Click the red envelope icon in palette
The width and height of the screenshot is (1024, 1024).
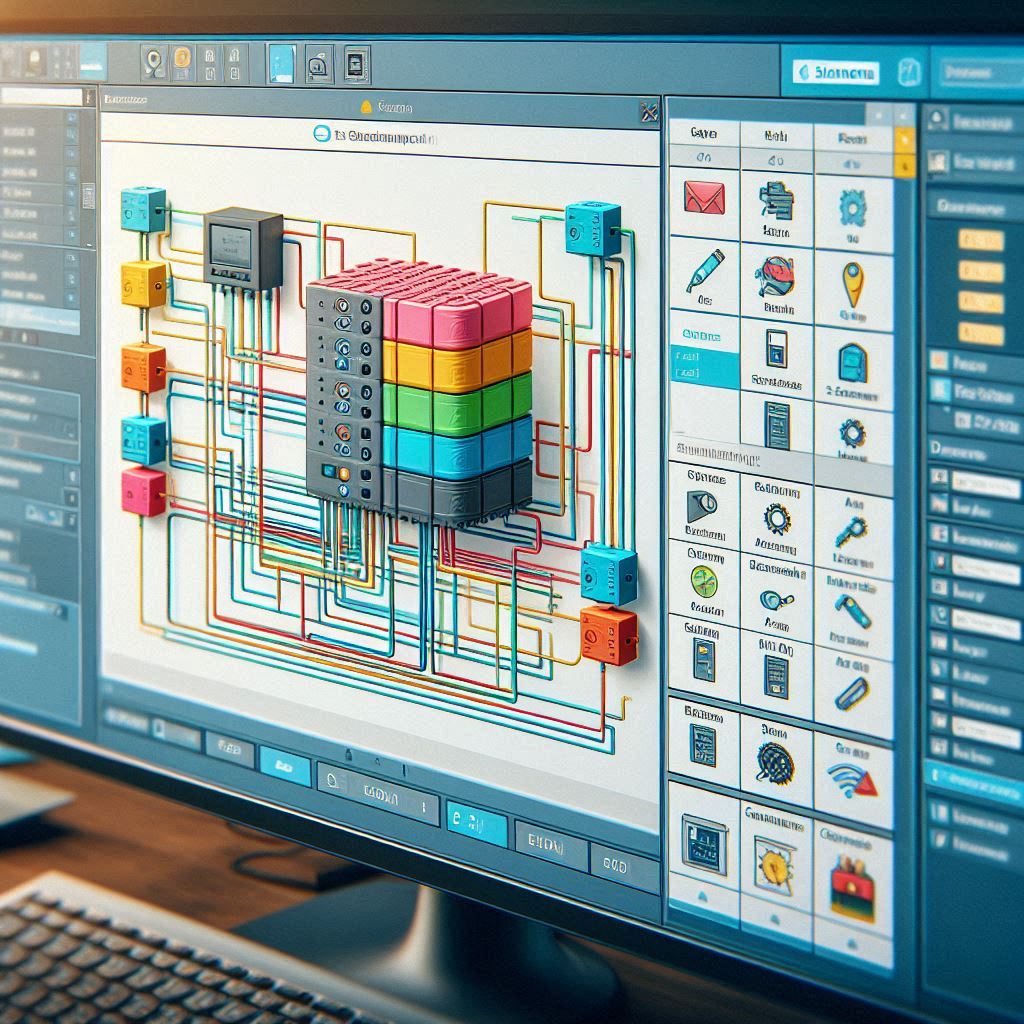tap(704, 195)
